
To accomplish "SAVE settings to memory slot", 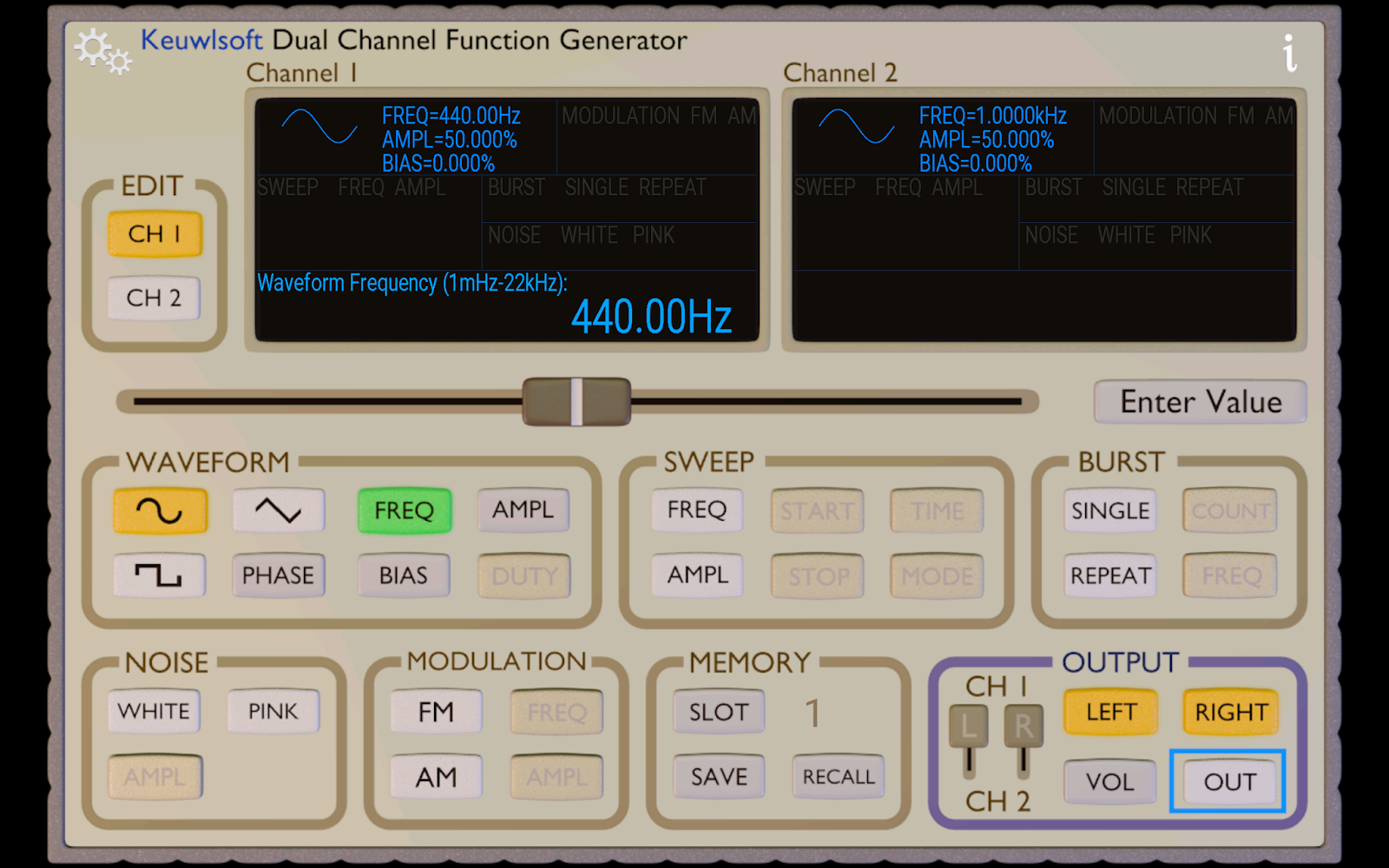I will coord(719,777).
